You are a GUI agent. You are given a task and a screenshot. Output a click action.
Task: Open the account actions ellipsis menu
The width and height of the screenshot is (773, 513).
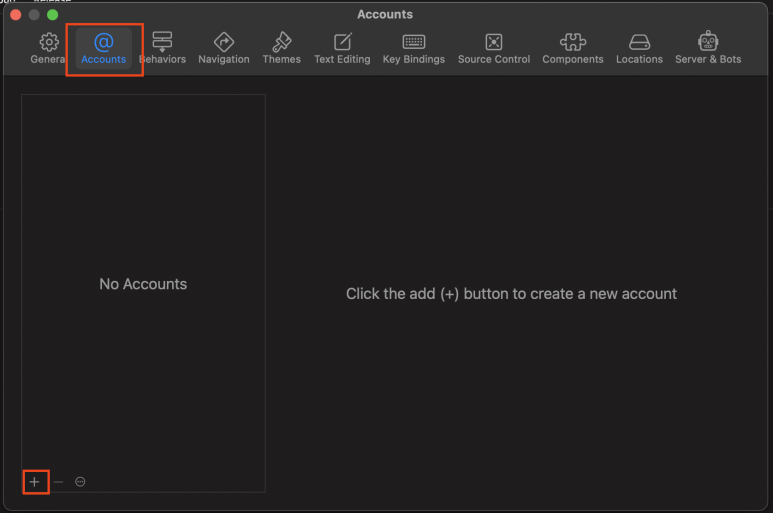click(80, 481)
